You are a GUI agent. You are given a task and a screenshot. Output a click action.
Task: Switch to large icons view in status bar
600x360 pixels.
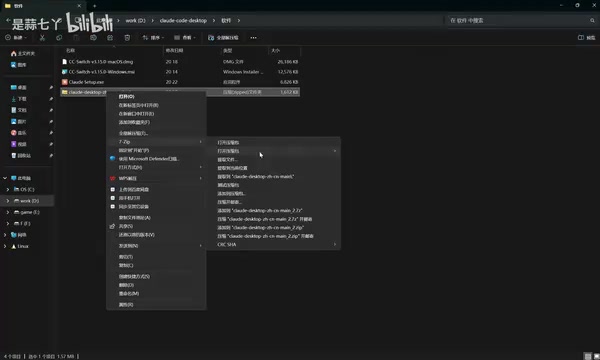(x=596, y=356)
